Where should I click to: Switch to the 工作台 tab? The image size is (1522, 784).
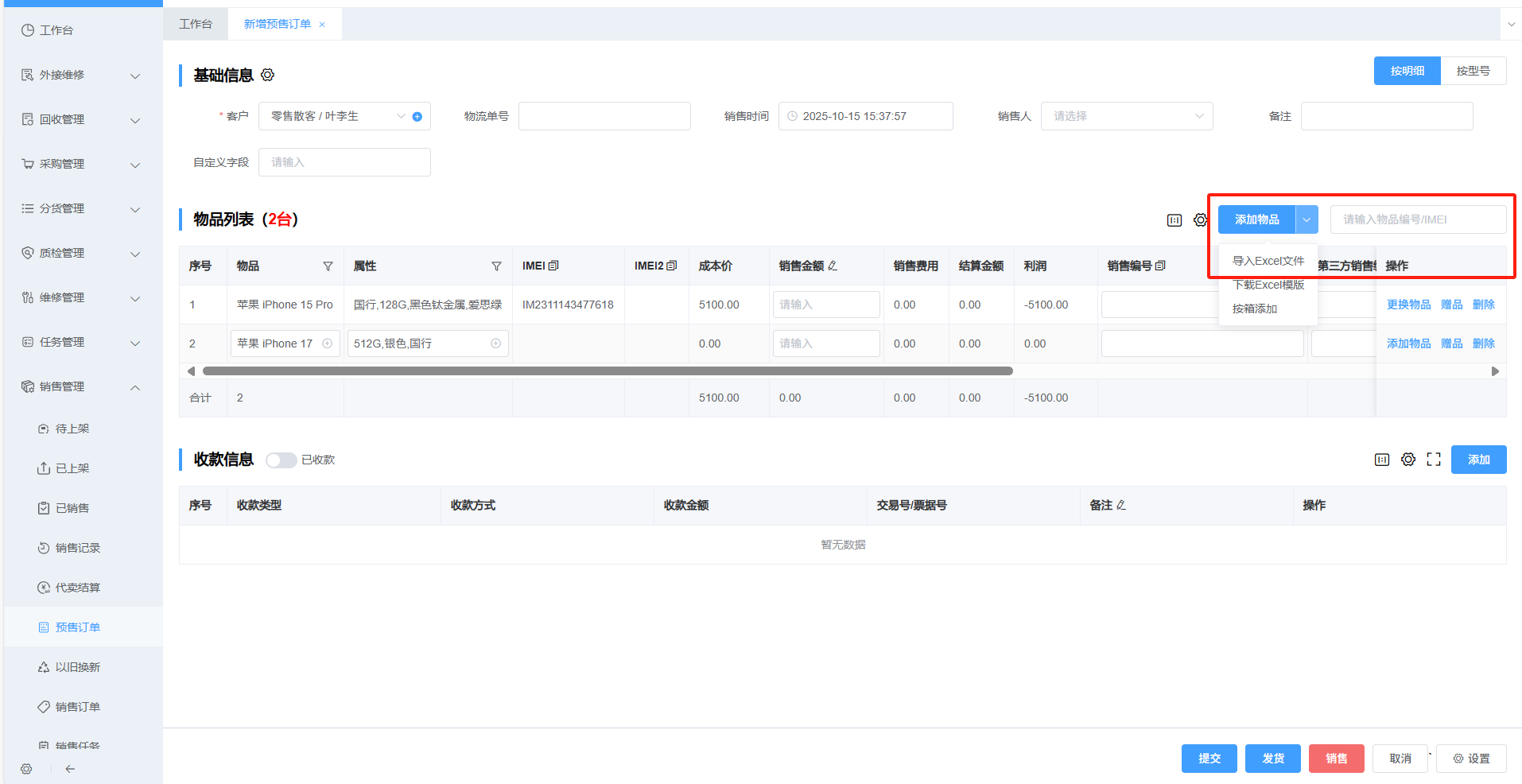tap(196, 24)
